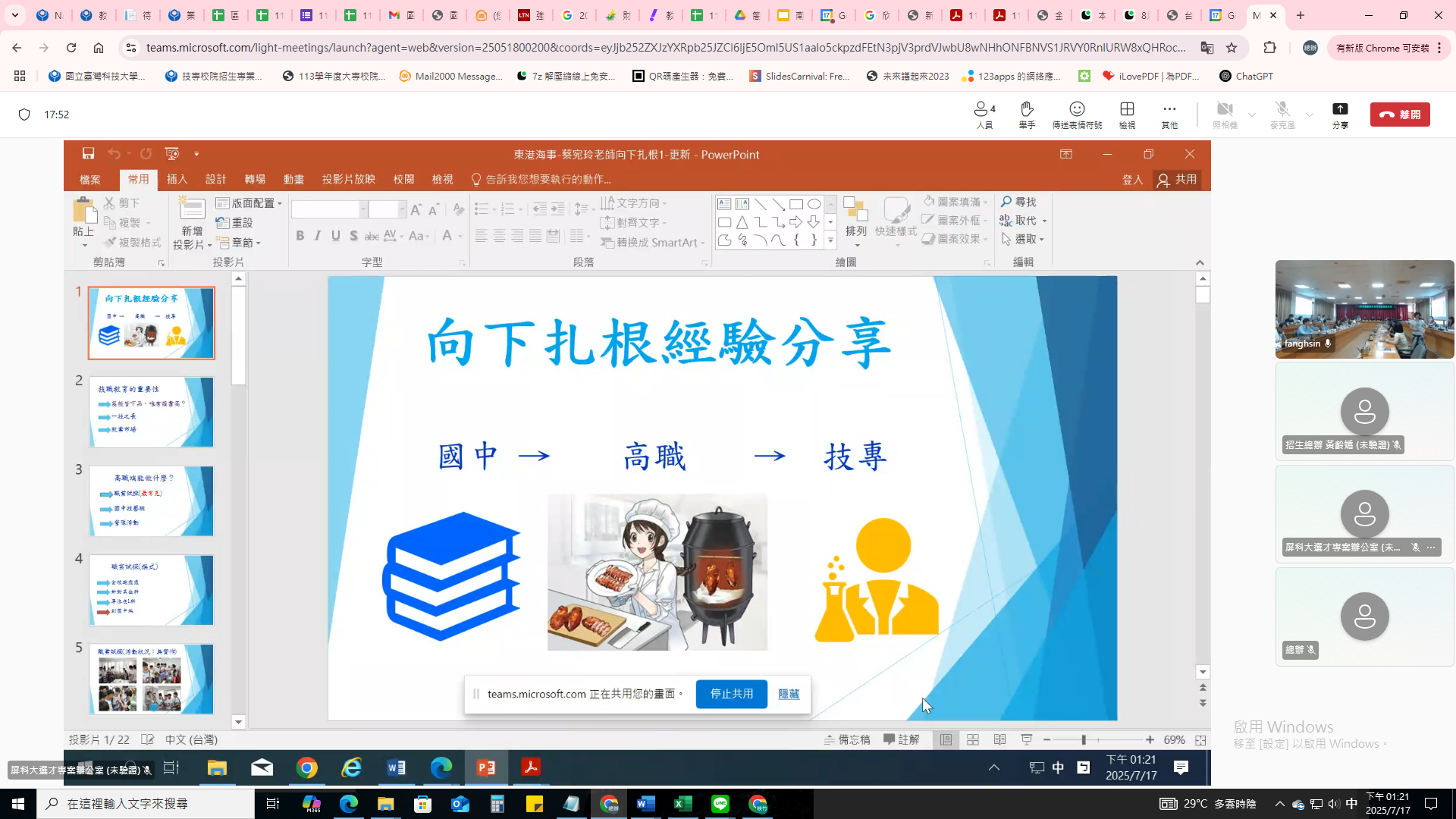Viewport: 1456px width, 819px height.
Task: Click the Comments button in status bar
Action: coord(901,740)
